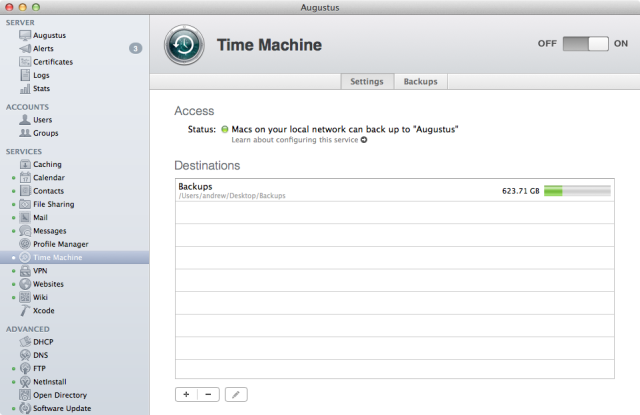Open the Certificates icon
The image size is (640, 415).
pos(25,62)
